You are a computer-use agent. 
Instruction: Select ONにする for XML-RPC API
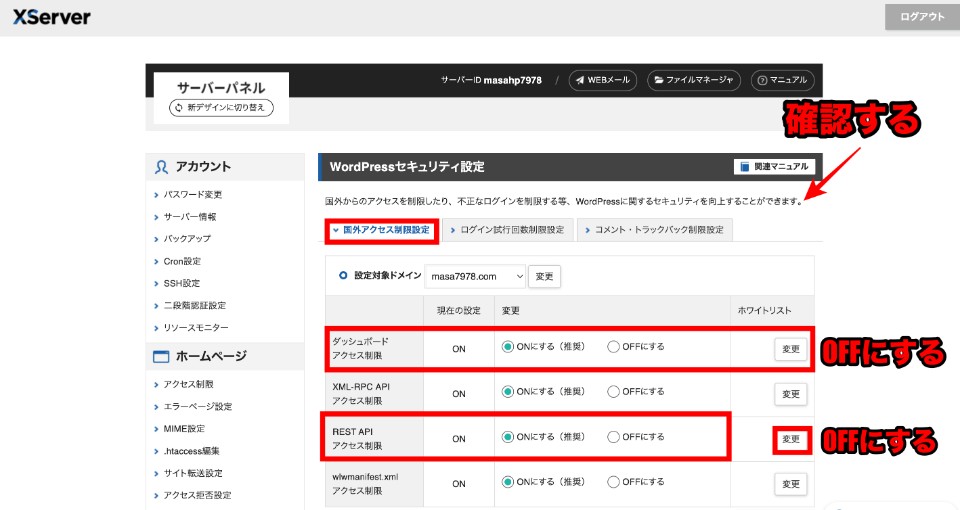pyautogui.click(x=508, y=392)
